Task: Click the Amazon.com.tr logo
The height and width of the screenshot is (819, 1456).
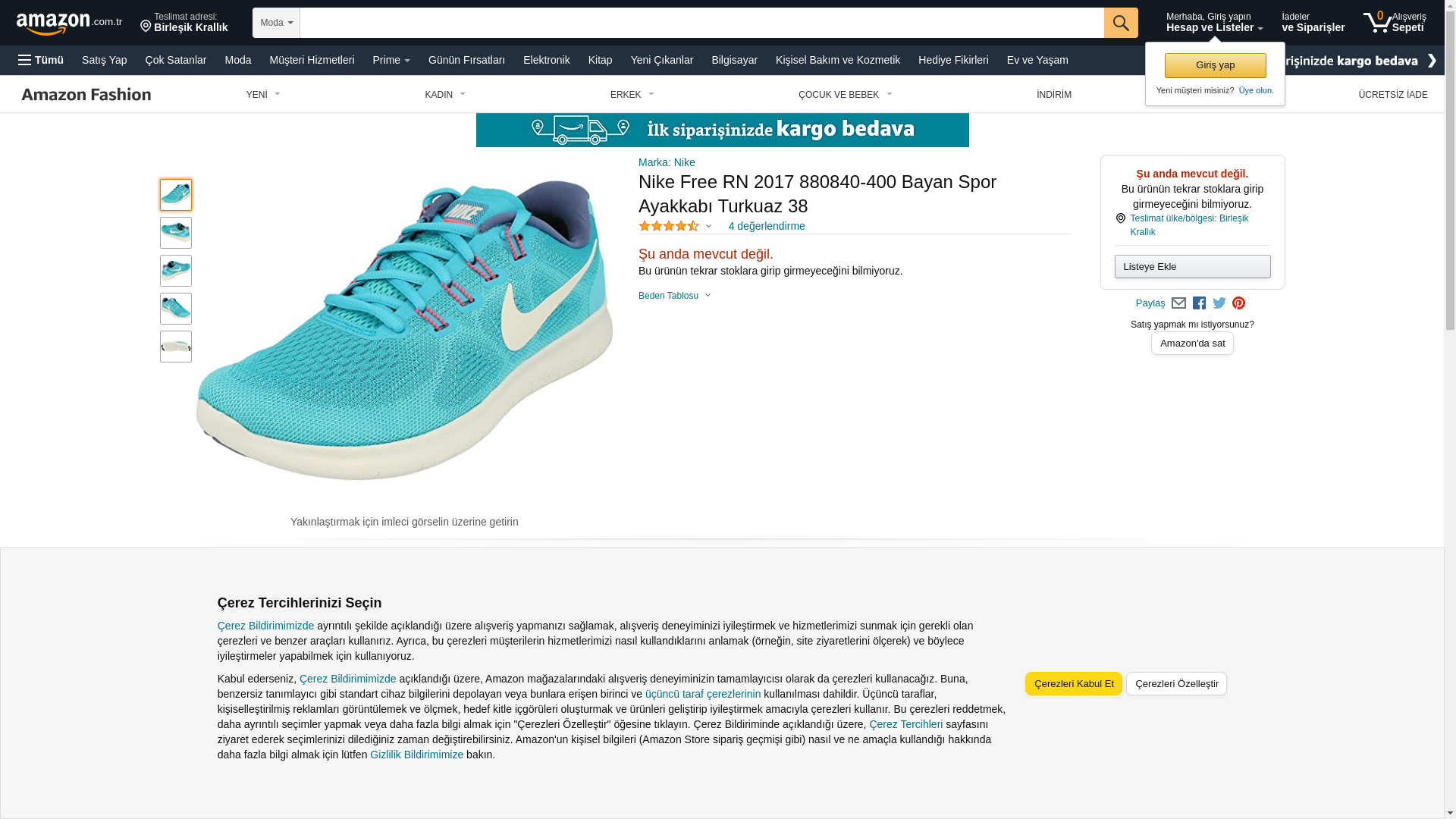Action: click(68, 24)
